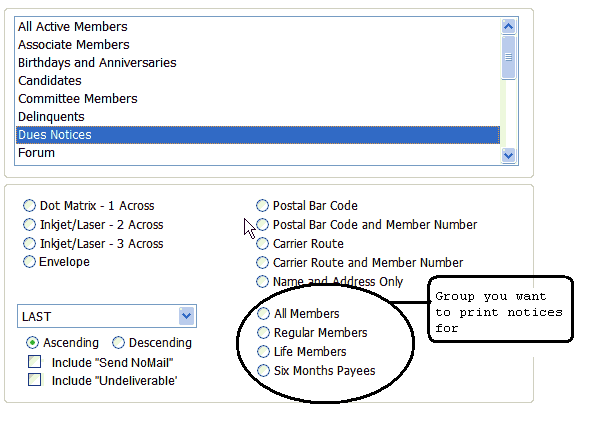Click the list scroll up arrow
This screenshot has height=438, width=596.
[508, 27]
